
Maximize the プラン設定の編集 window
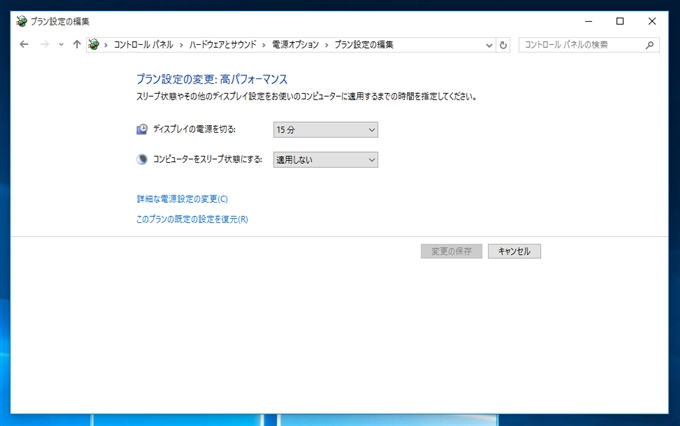(620, 21)
